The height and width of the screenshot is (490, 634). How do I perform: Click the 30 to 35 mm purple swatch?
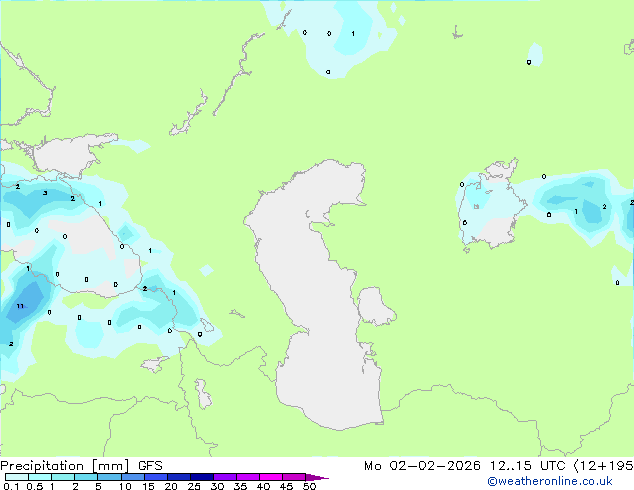click(x=225, y=477)
